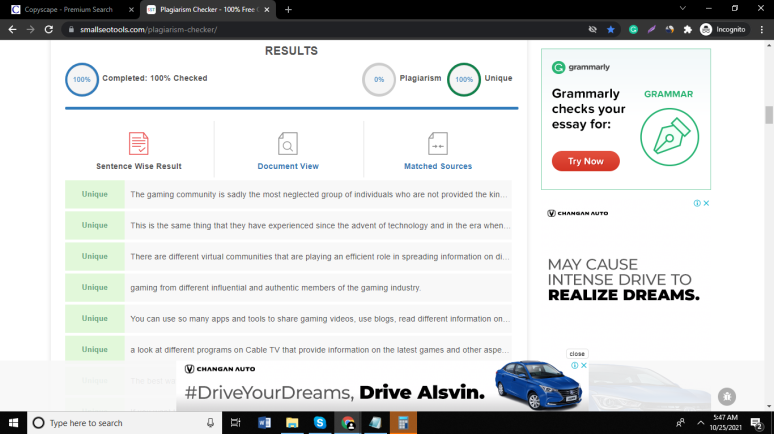Switch to Copyscape Premium Search tab
Image resolution: width=774 pixels, height=434 pixels.
[x=69, y=9]
